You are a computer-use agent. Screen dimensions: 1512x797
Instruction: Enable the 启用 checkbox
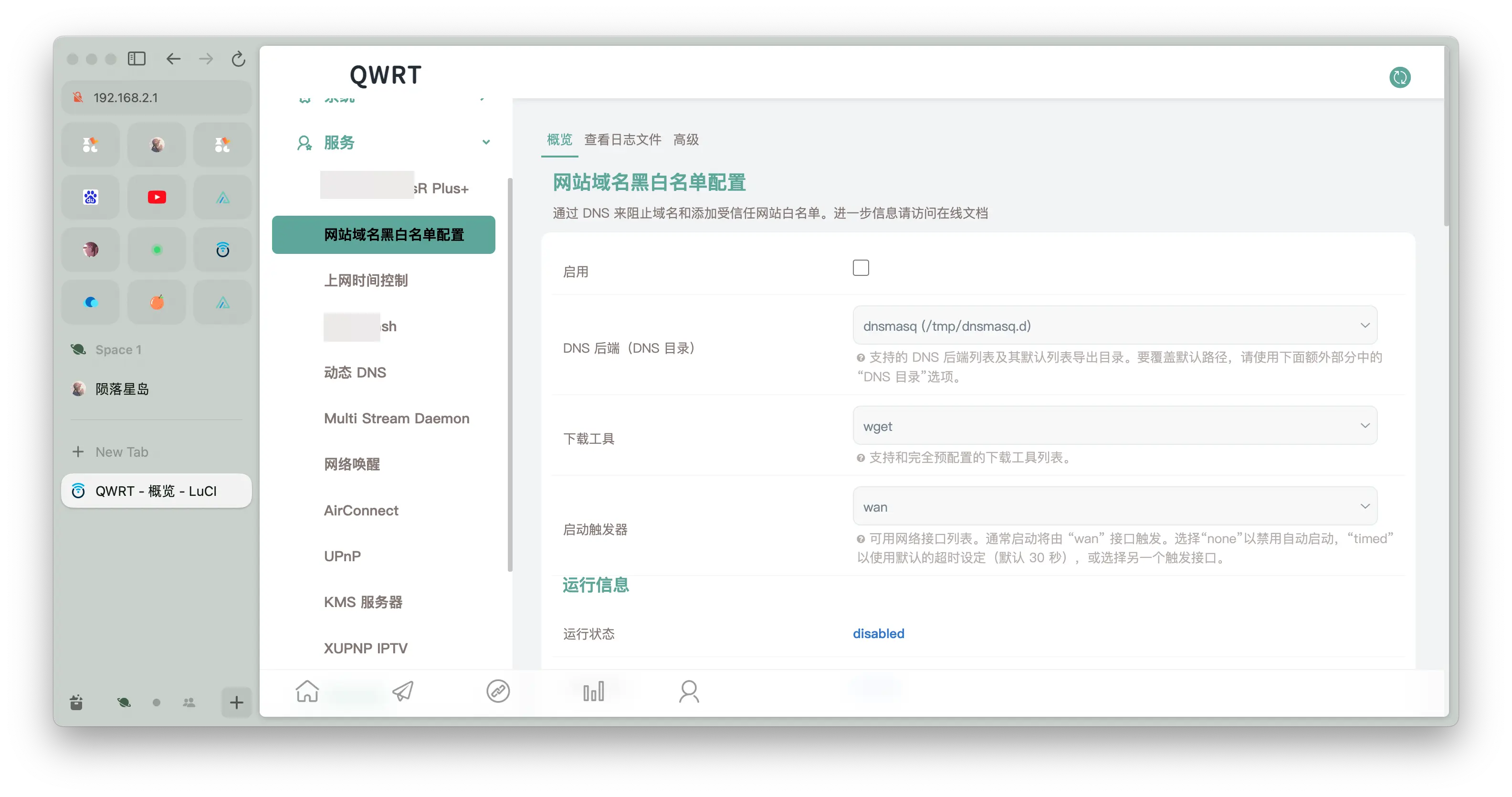[x=861, y=268]
